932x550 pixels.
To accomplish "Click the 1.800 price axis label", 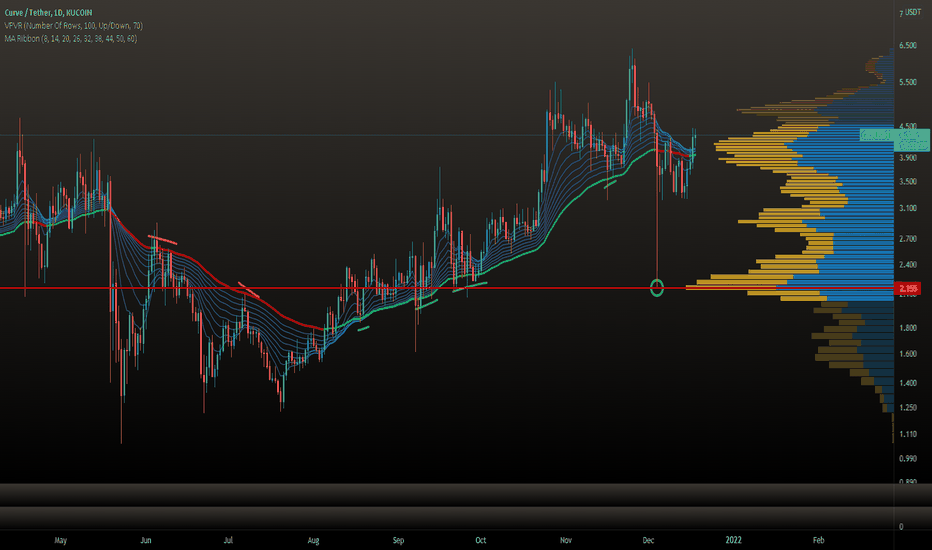I will point(908,328).
